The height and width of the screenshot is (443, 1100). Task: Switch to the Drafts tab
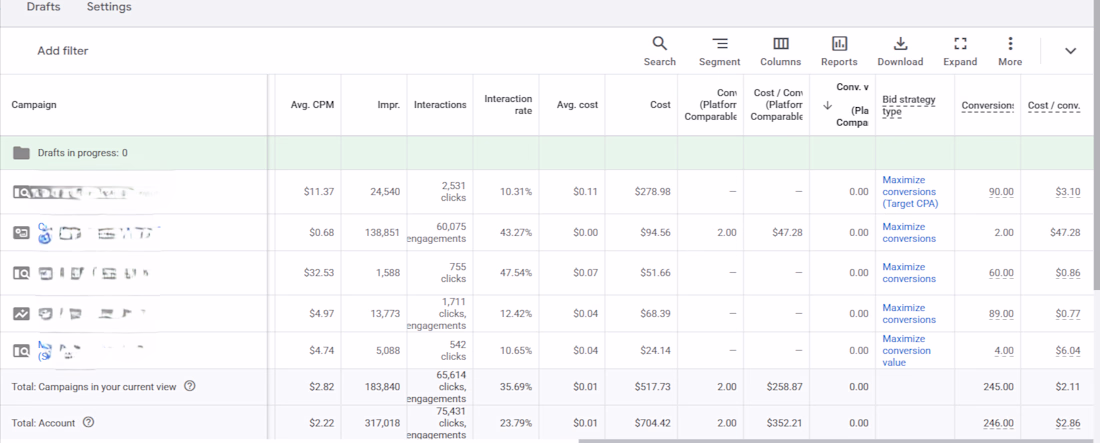[x=43, y=7]
